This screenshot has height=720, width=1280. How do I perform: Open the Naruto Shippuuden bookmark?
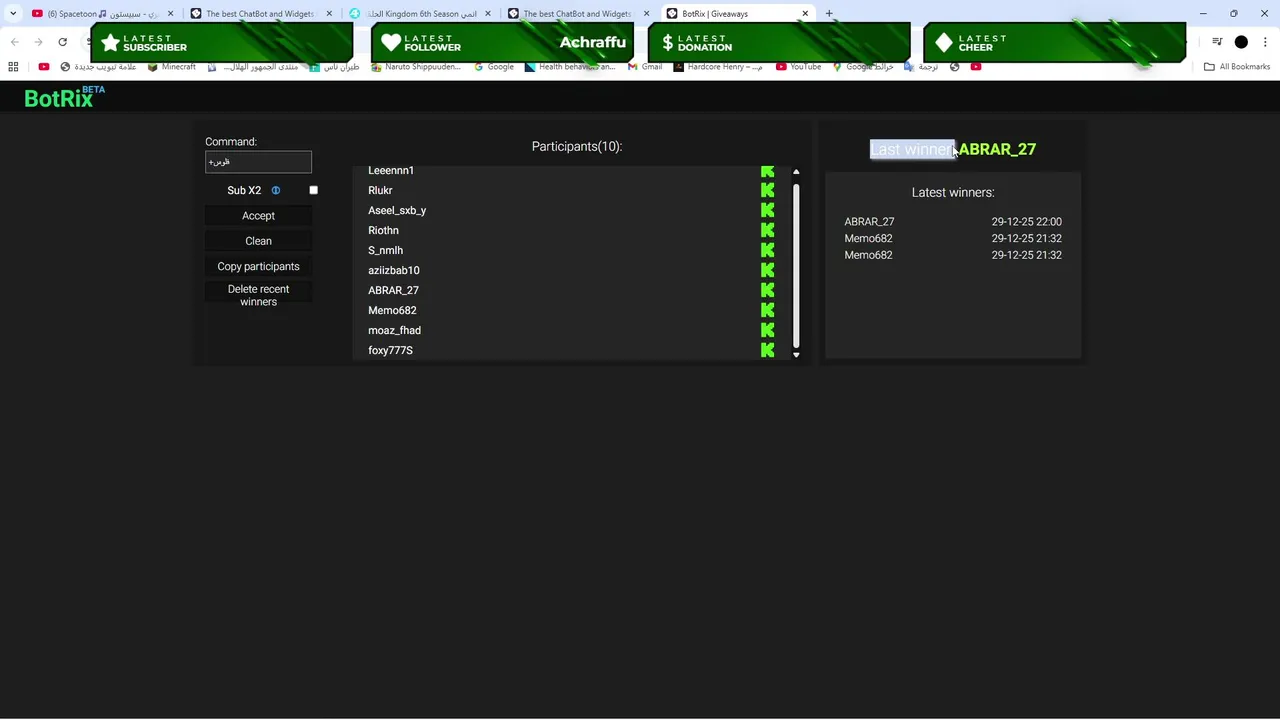pyautogui.click(x=416, y=67)
